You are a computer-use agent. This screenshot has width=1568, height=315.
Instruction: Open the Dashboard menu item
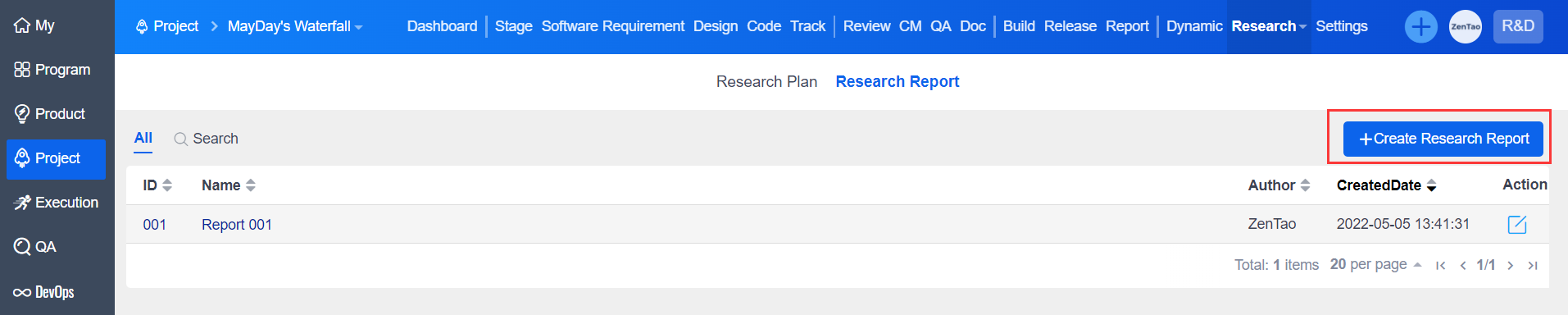point(442,26)
